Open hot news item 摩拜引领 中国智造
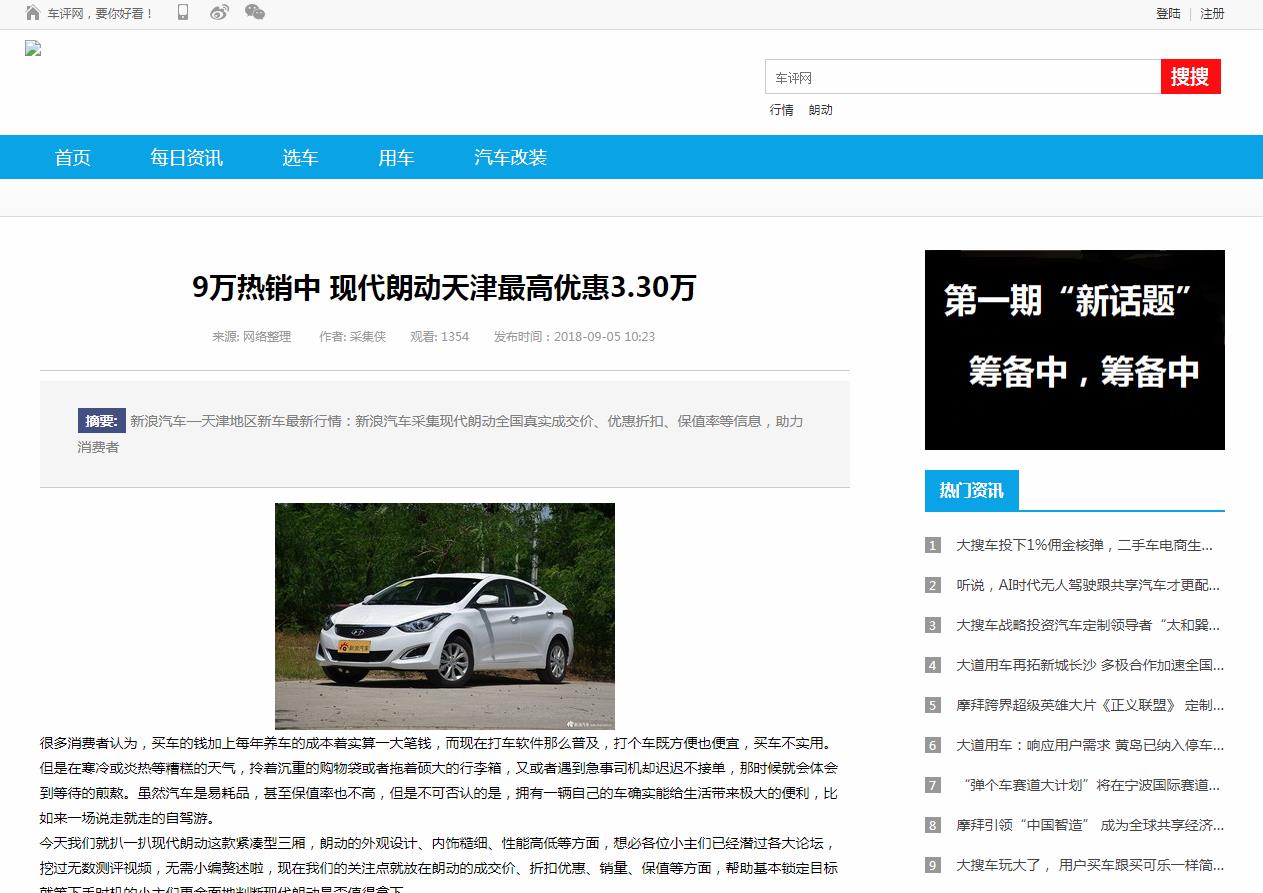The width and height of the screenshot is (1263, 893). tap(1090, 825)
